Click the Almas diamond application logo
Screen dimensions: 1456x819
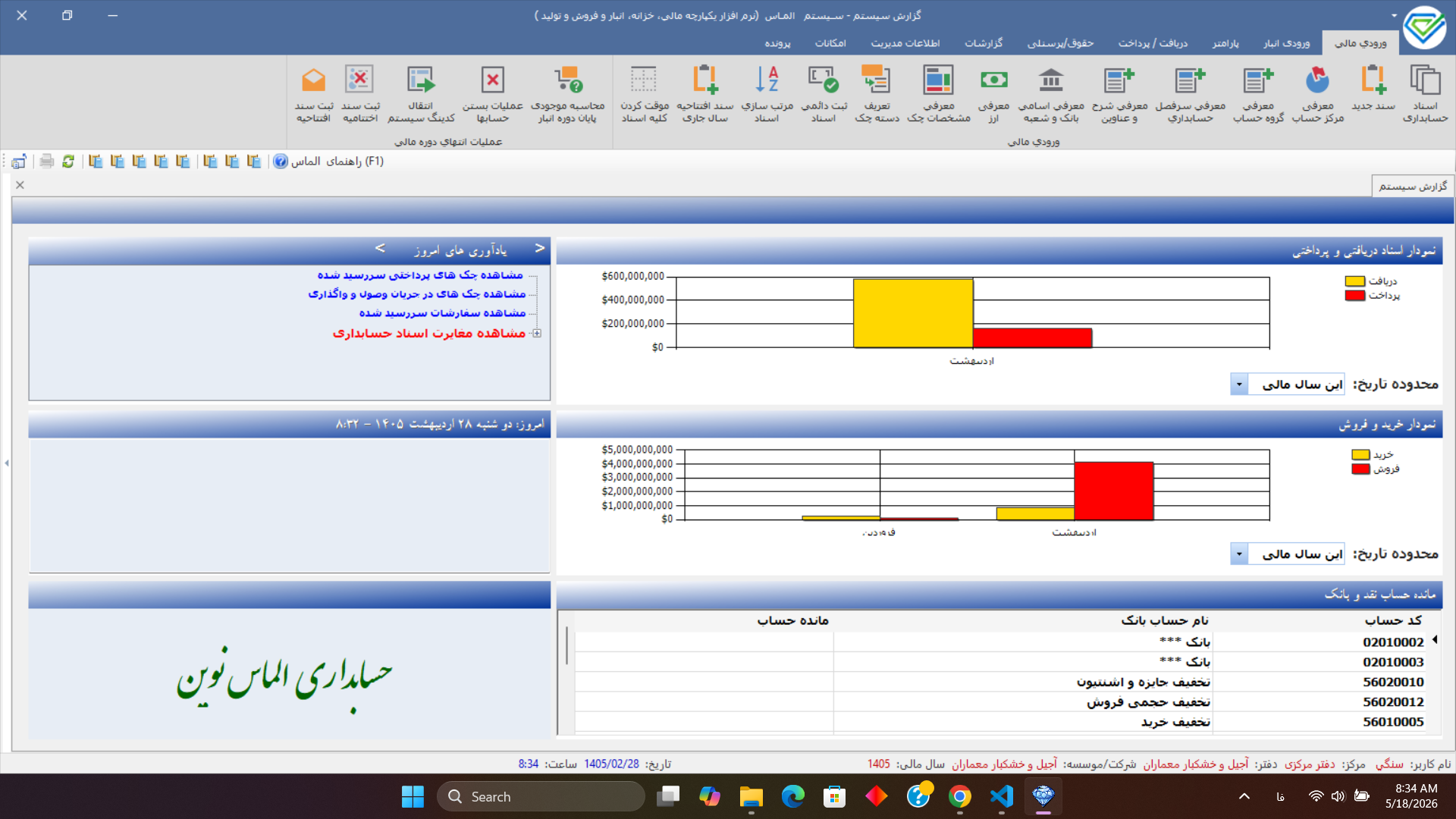1424,28
